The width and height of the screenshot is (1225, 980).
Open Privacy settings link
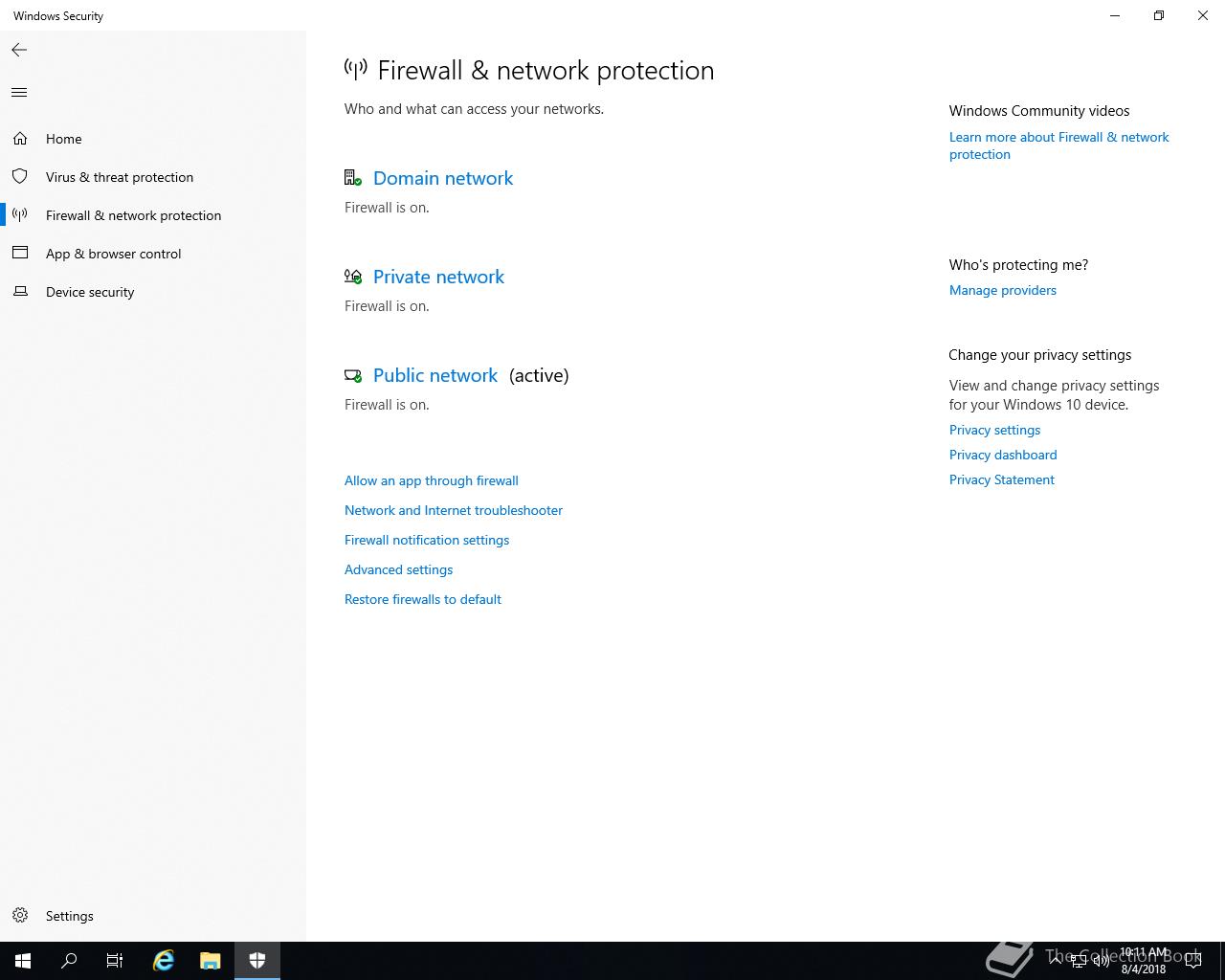[995, 430]
